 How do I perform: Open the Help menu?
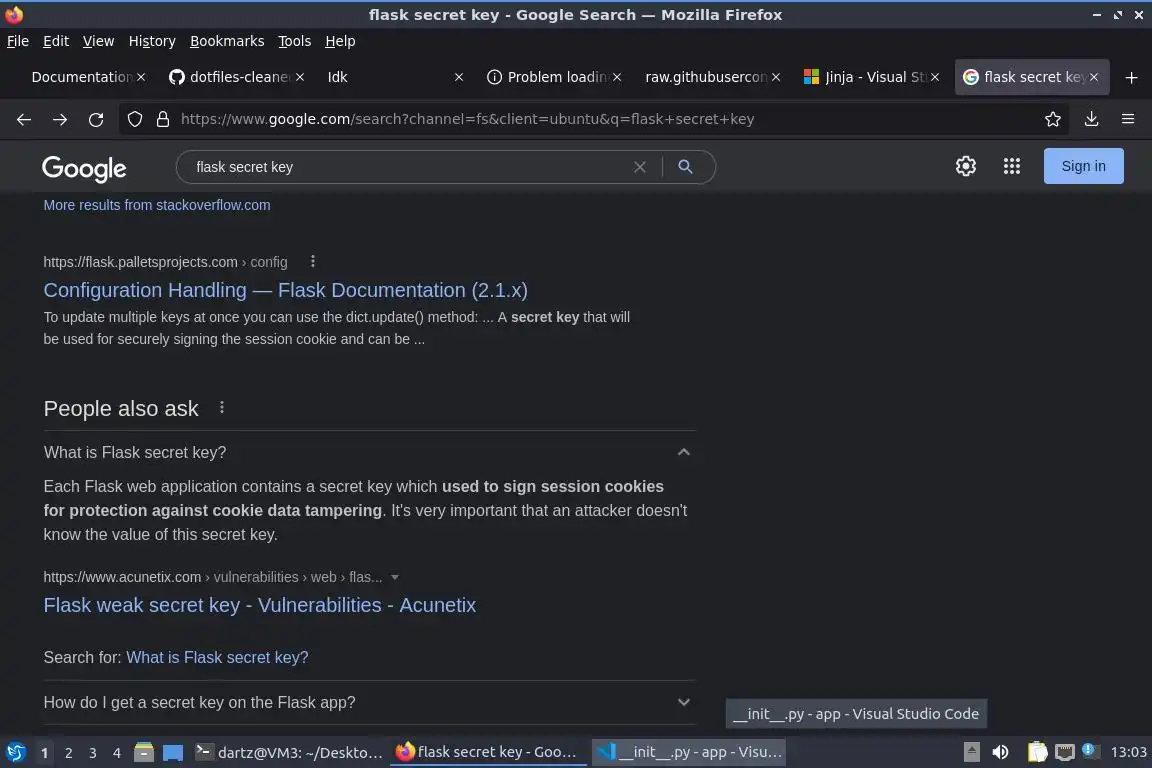coord(340,41)
